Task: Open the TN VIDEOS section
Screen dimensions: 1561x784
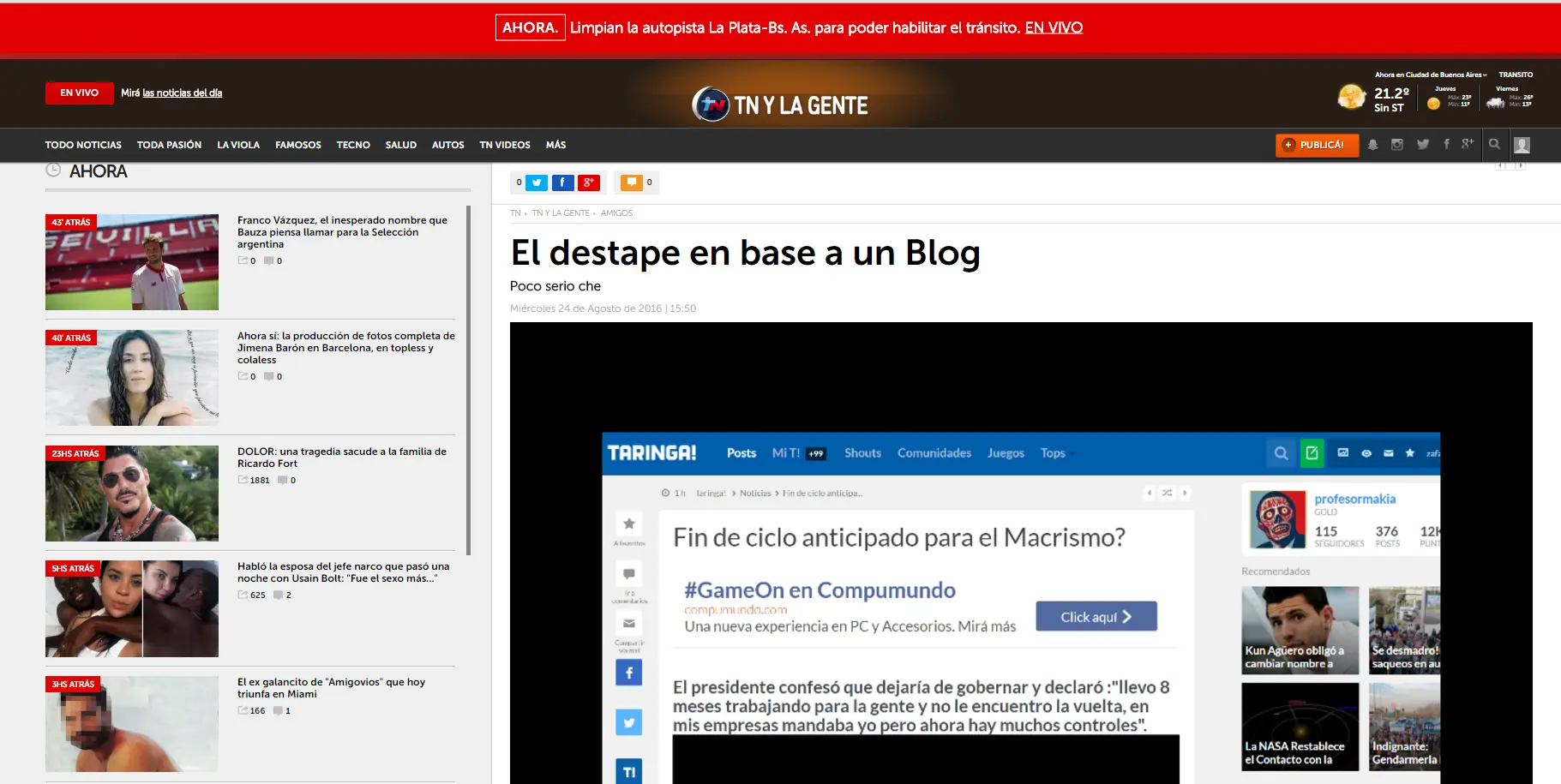Action: [505, 145]
